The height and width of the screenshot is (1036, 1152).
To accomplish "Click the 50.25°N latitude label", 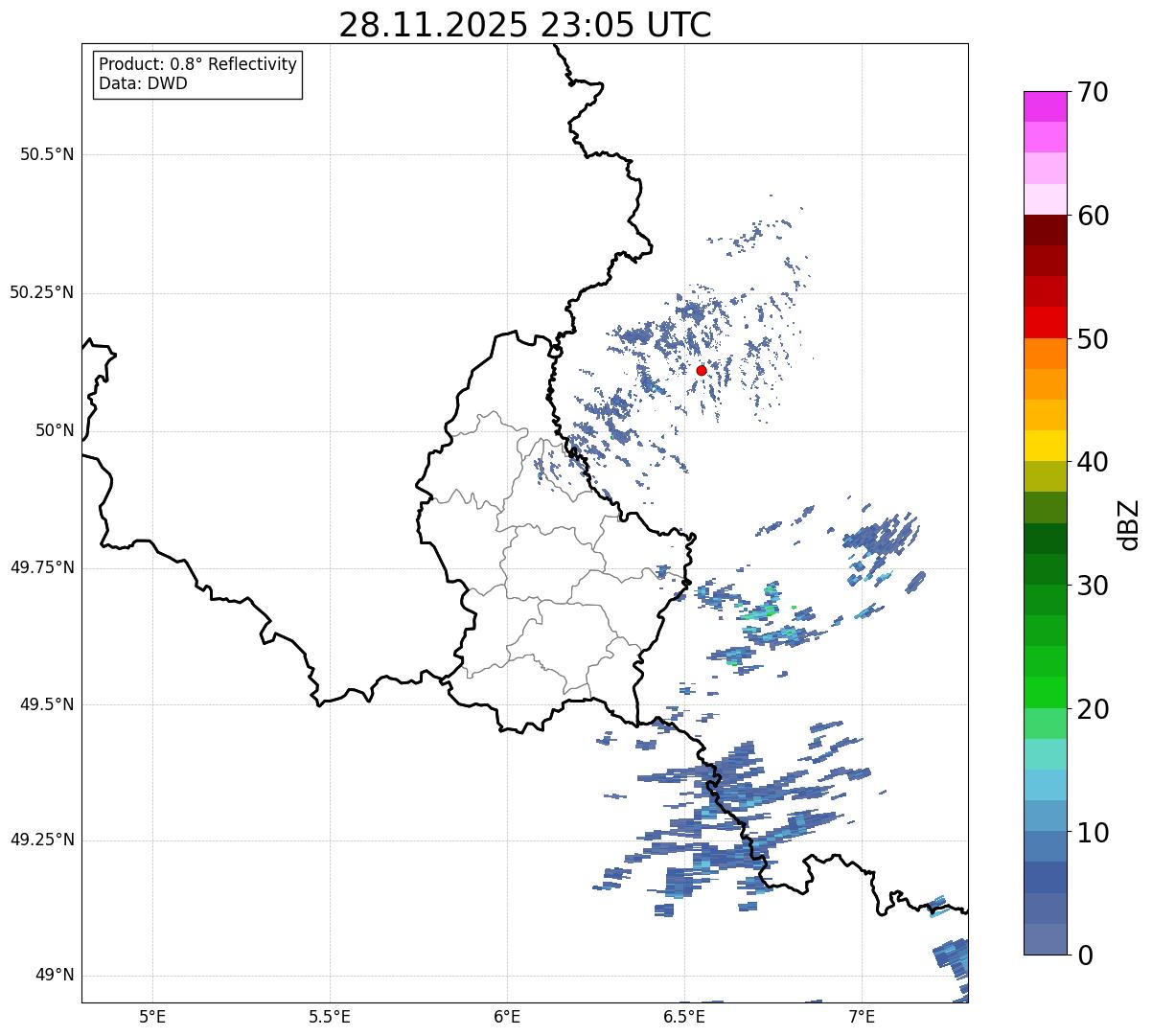I will point(42,292).
